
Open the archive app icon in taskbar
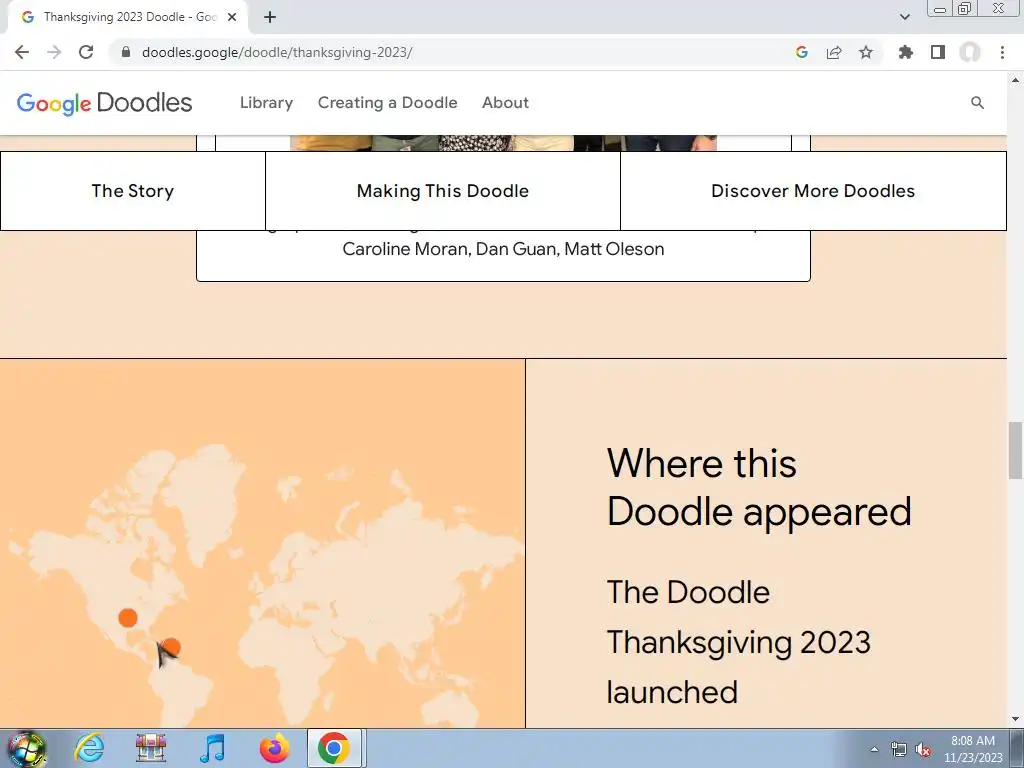151,748
